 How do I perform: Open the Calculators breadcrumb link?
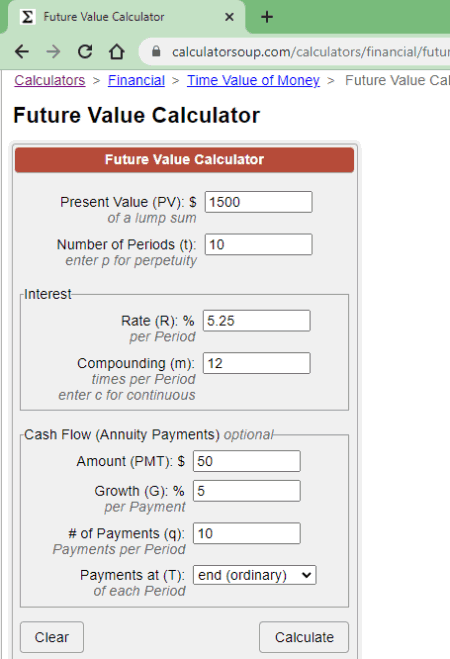[x=50, y=80]
